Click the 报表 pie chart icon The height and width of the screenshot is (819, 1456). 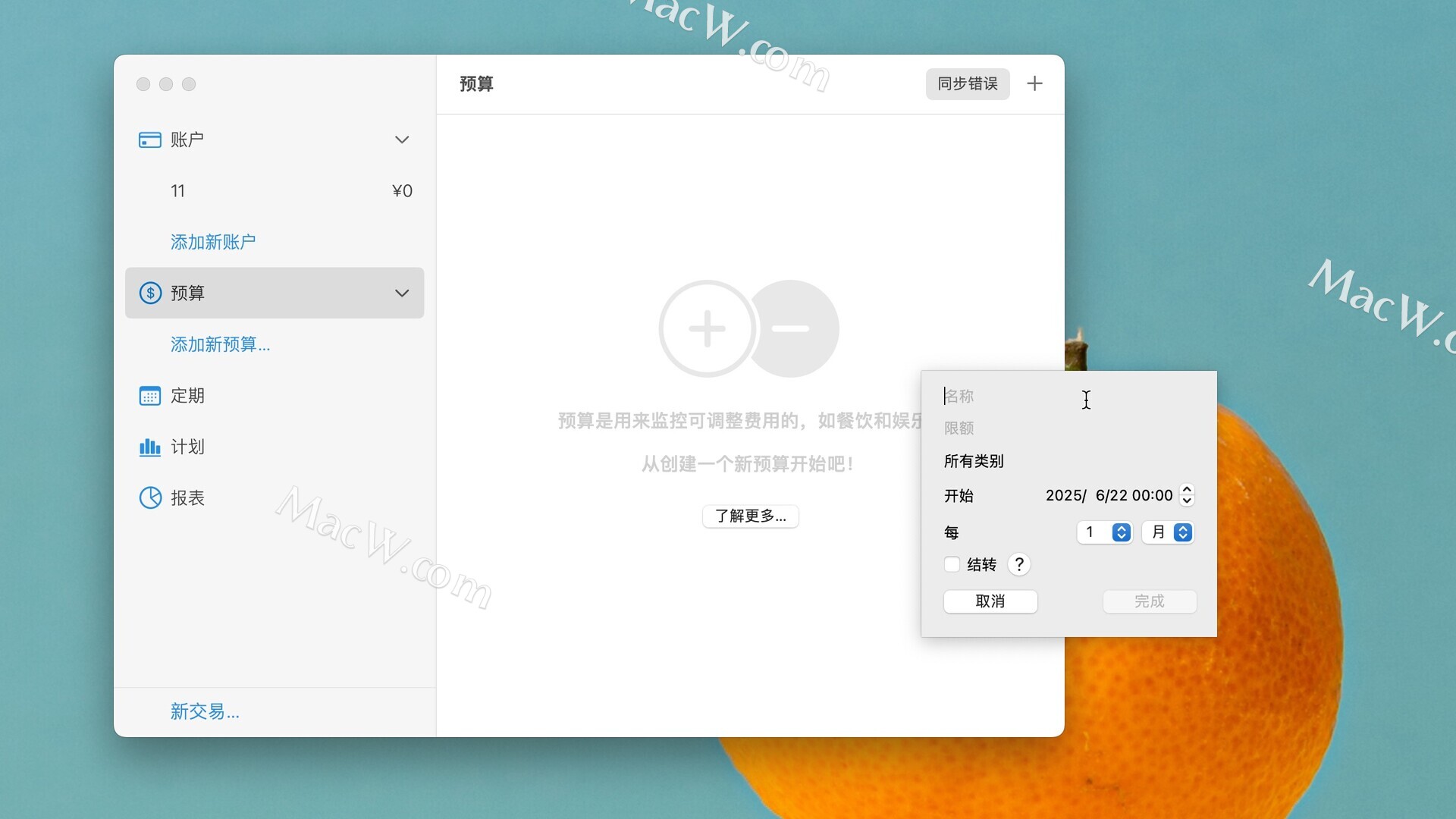pyautogui.click(x=150, y=497)
